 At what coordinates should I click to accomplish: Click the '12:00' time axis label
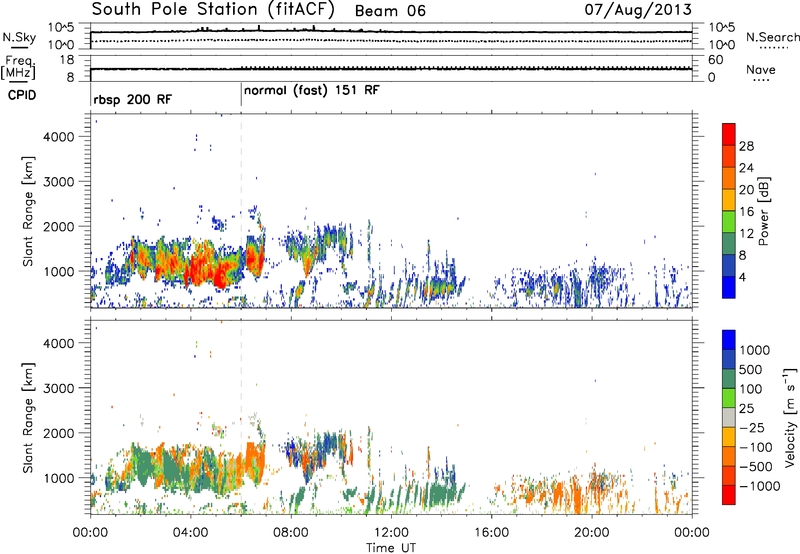391,533
